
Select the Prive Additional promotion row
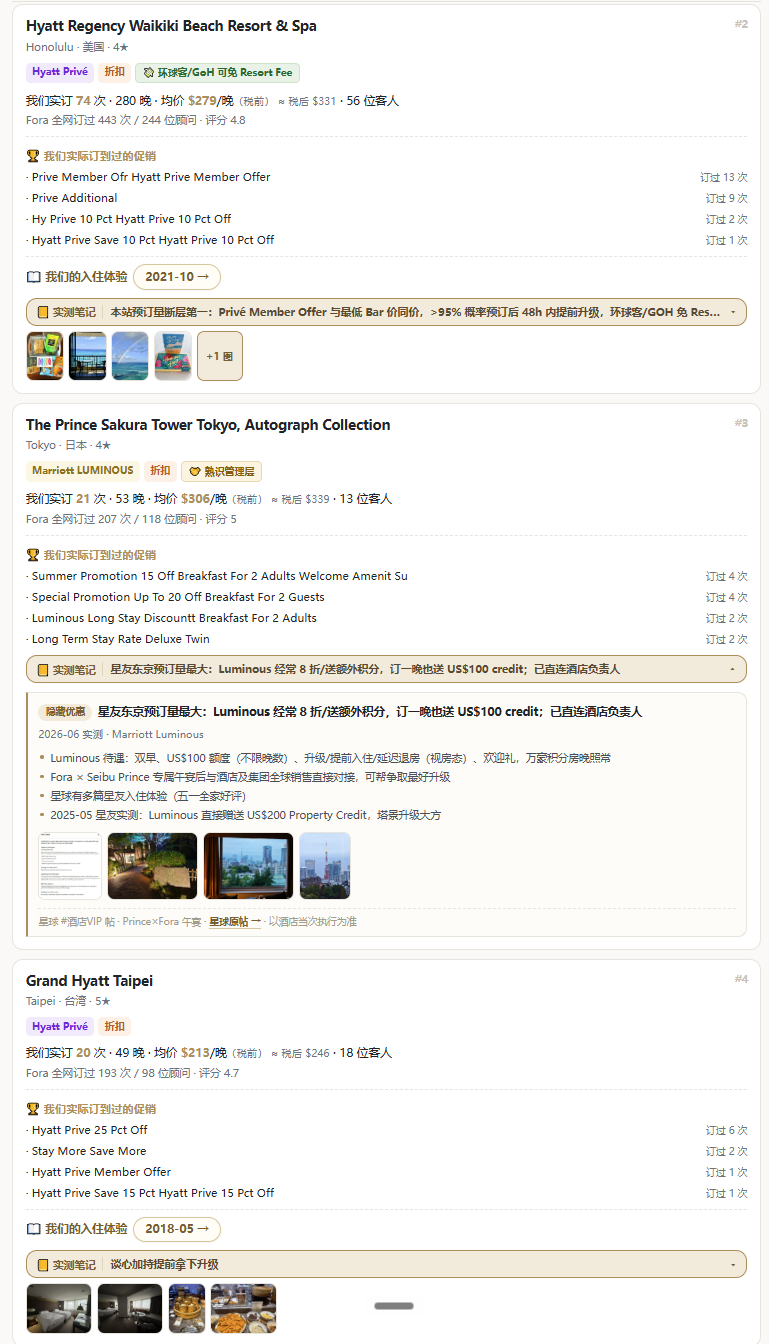tap(386, 198)
